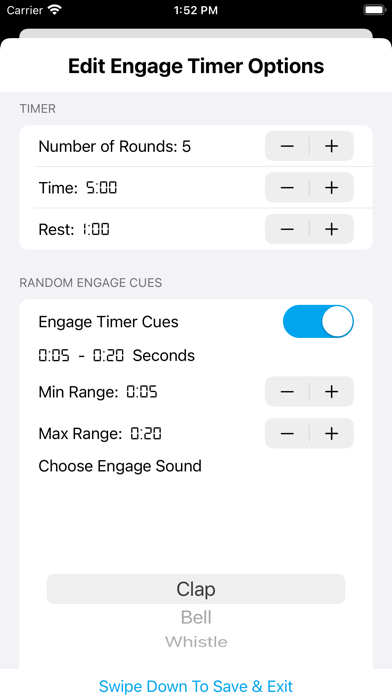The width and height of the screenshot is (392, 696).
Task: Choose Bell as the engage sound
Action: [x=196, y=617]
